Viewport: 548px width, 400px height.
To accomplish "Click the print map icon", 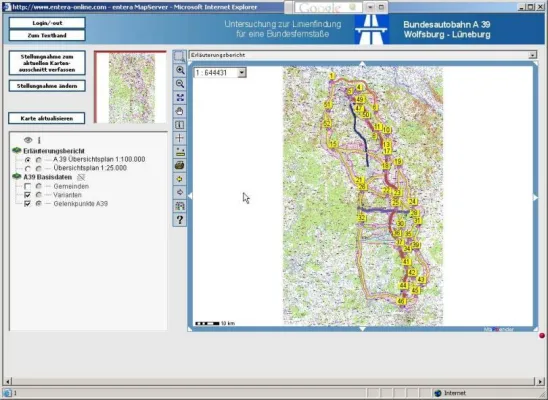I will click(x=180, y=165).
